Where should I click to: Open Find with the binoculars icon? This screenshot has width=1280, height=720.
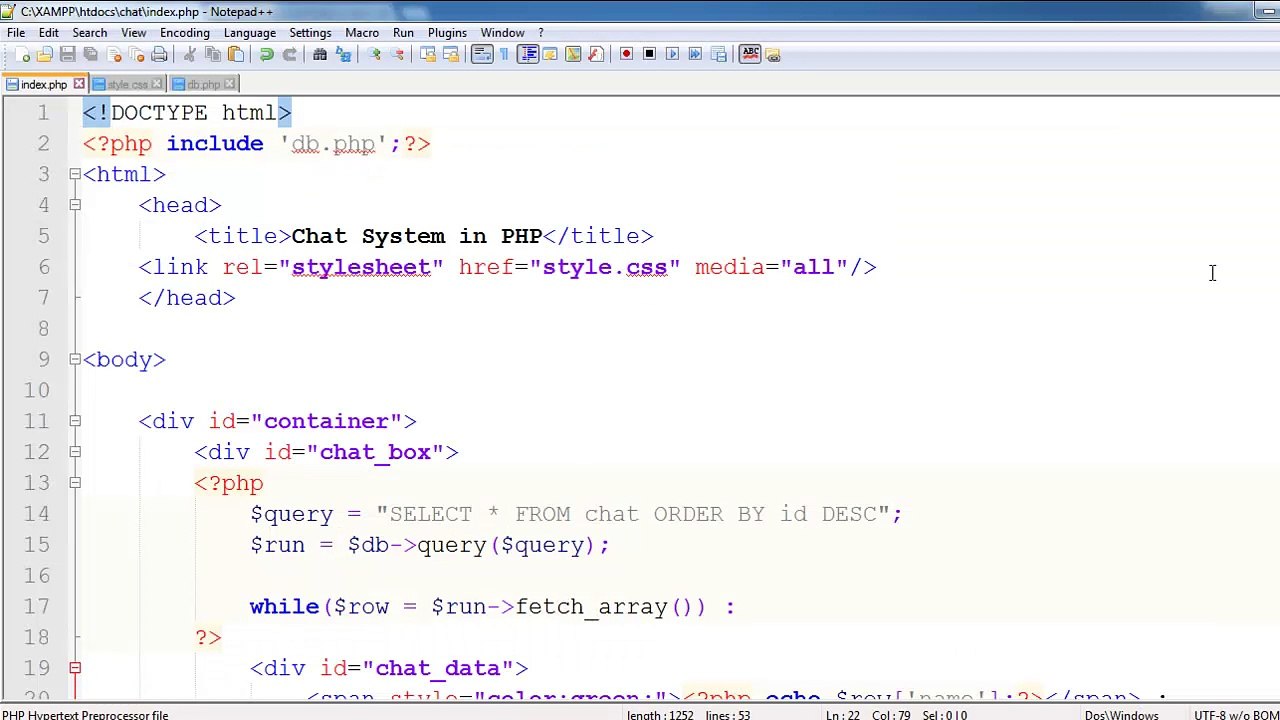[320, 54]
